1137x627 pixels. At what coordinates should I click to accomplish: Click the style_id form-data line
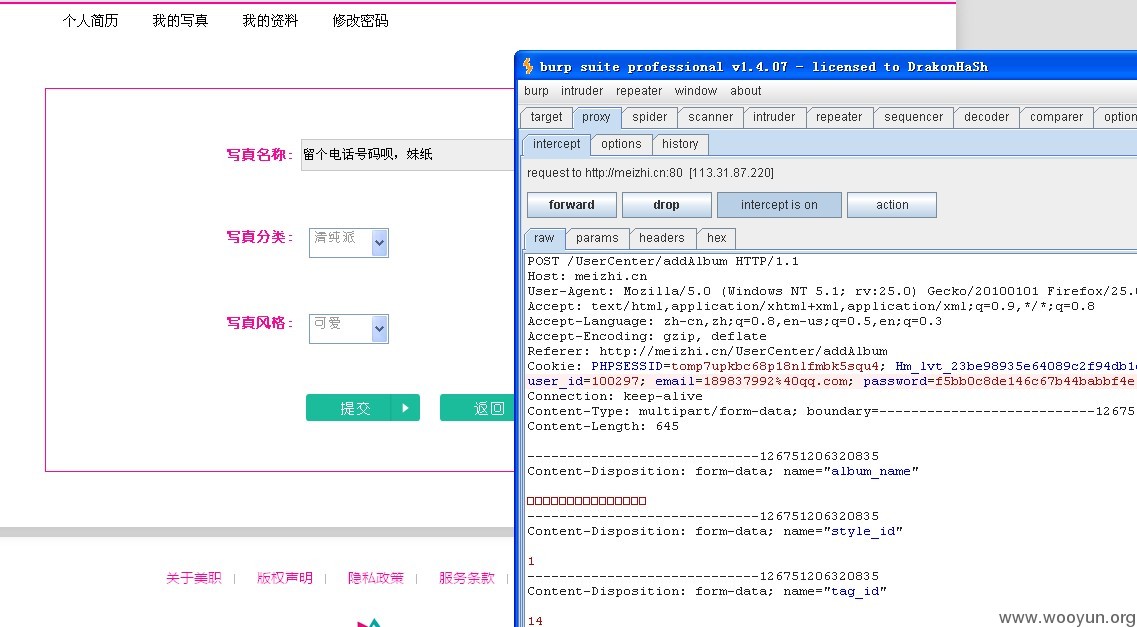715,531
